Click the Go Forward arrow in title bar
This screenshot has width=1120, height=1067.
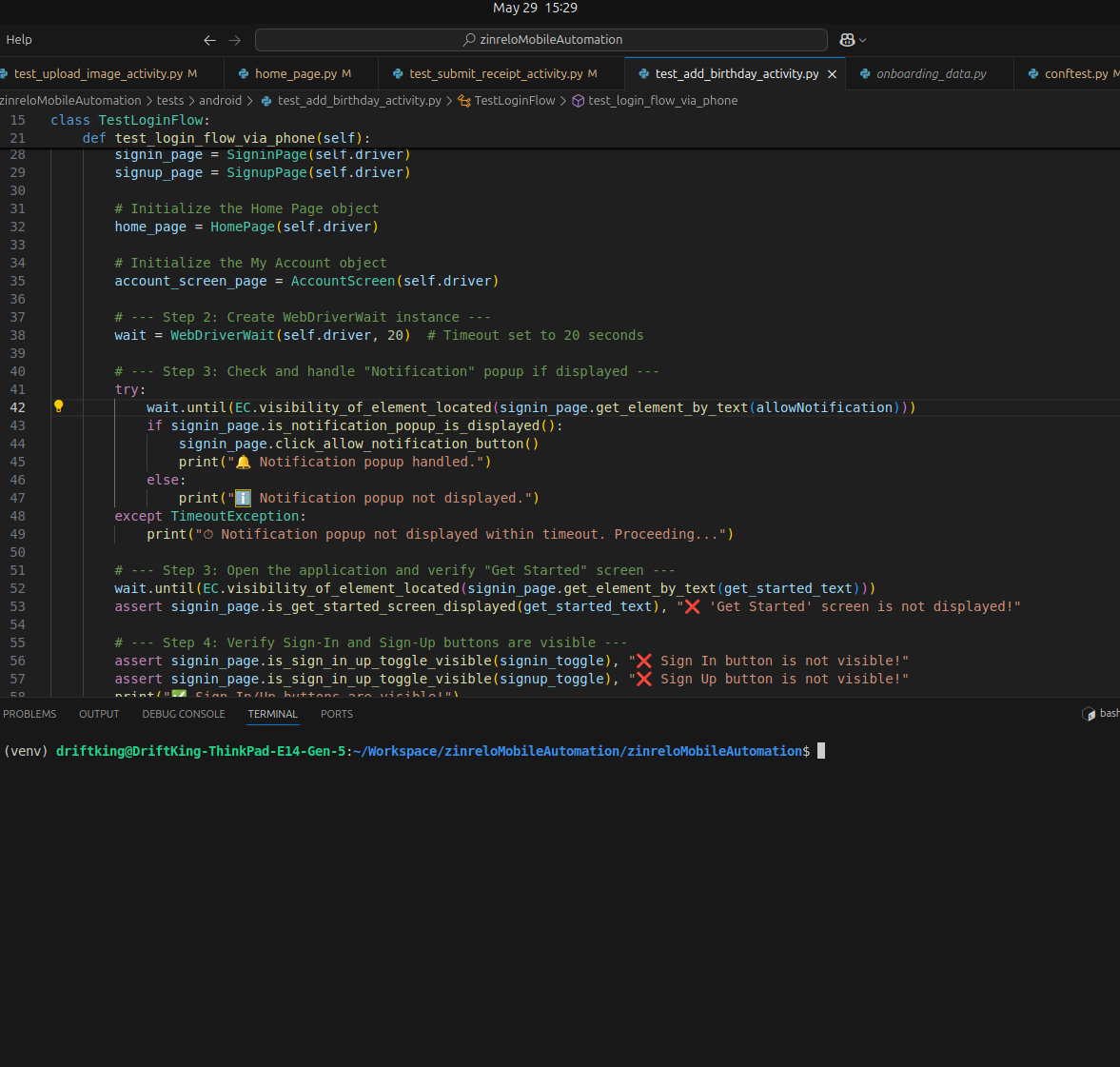(x=235, y=40)
